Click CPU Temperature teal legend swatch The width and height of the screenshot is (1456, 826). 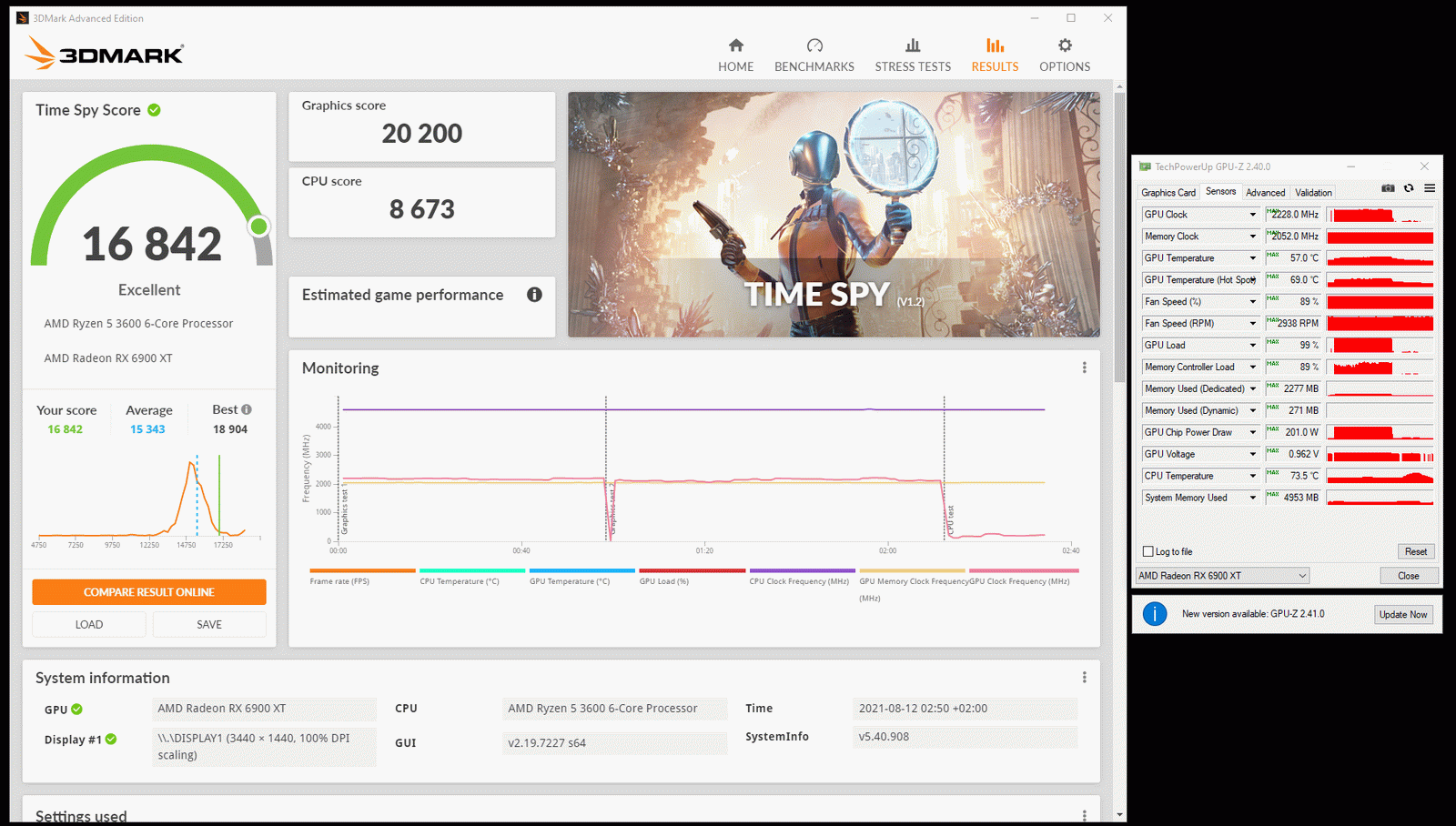click(x=472, y=571)
